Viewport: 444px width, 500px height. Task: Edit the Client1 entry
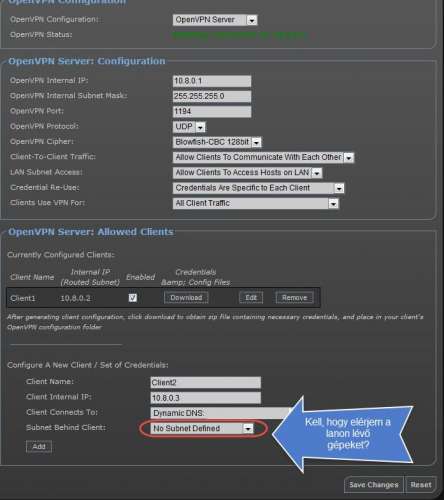[251, 298]
